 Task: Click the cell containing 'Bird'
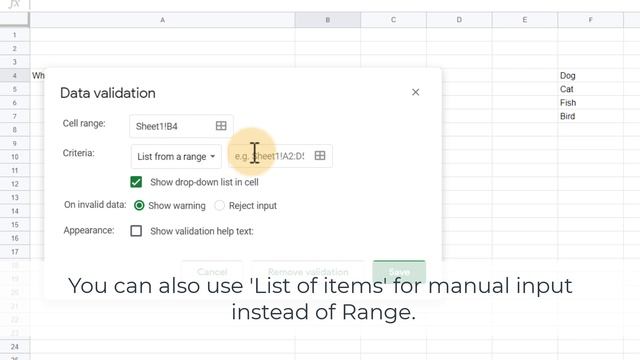coord(591,116)
